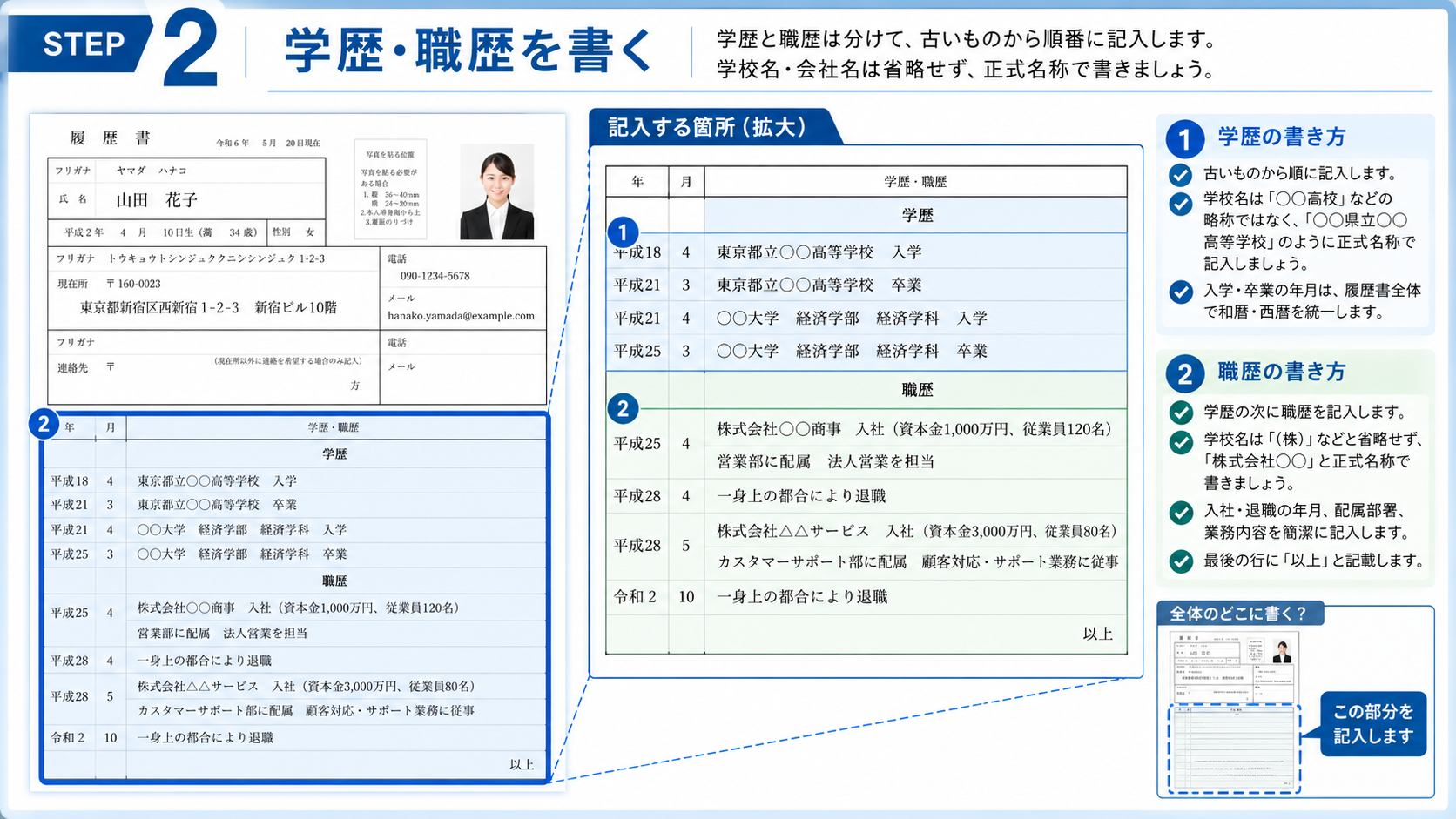Click the blue STEP badge

tap(80, 44)
